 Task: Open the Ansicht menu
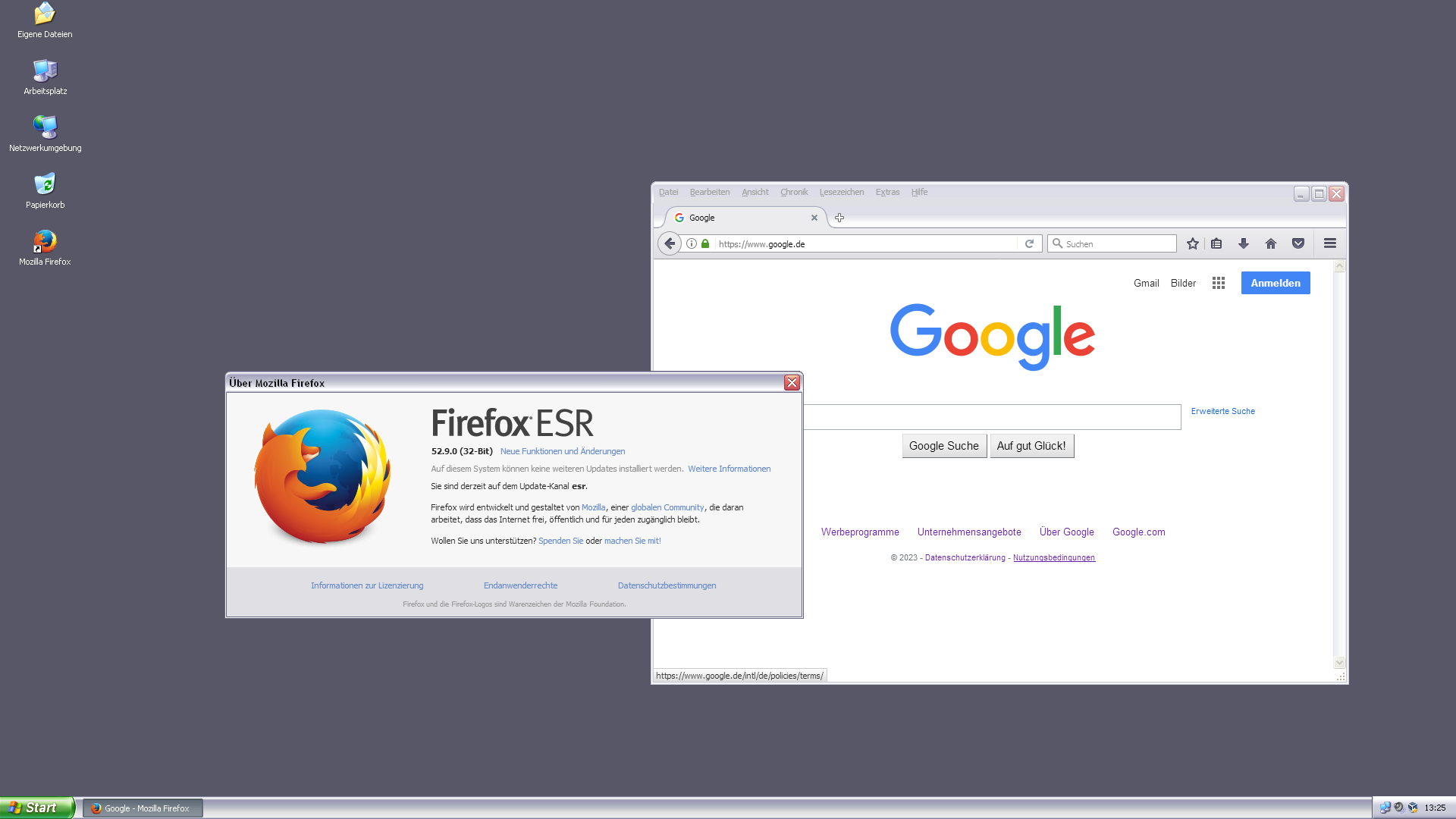click(x=755, y=192)
